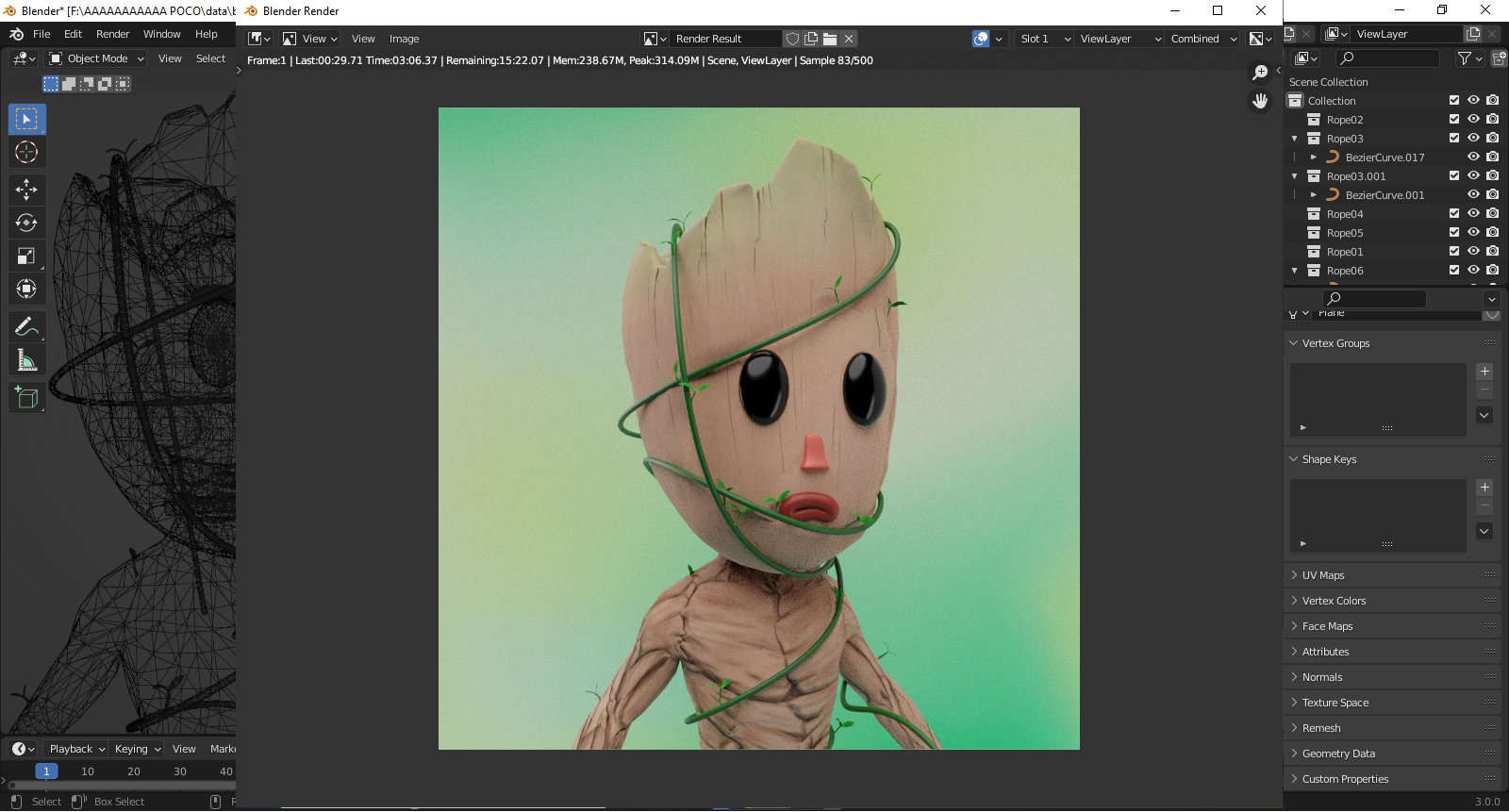1509x812 pixels.
Task: Open the Window menu
Action: point(161,34)
